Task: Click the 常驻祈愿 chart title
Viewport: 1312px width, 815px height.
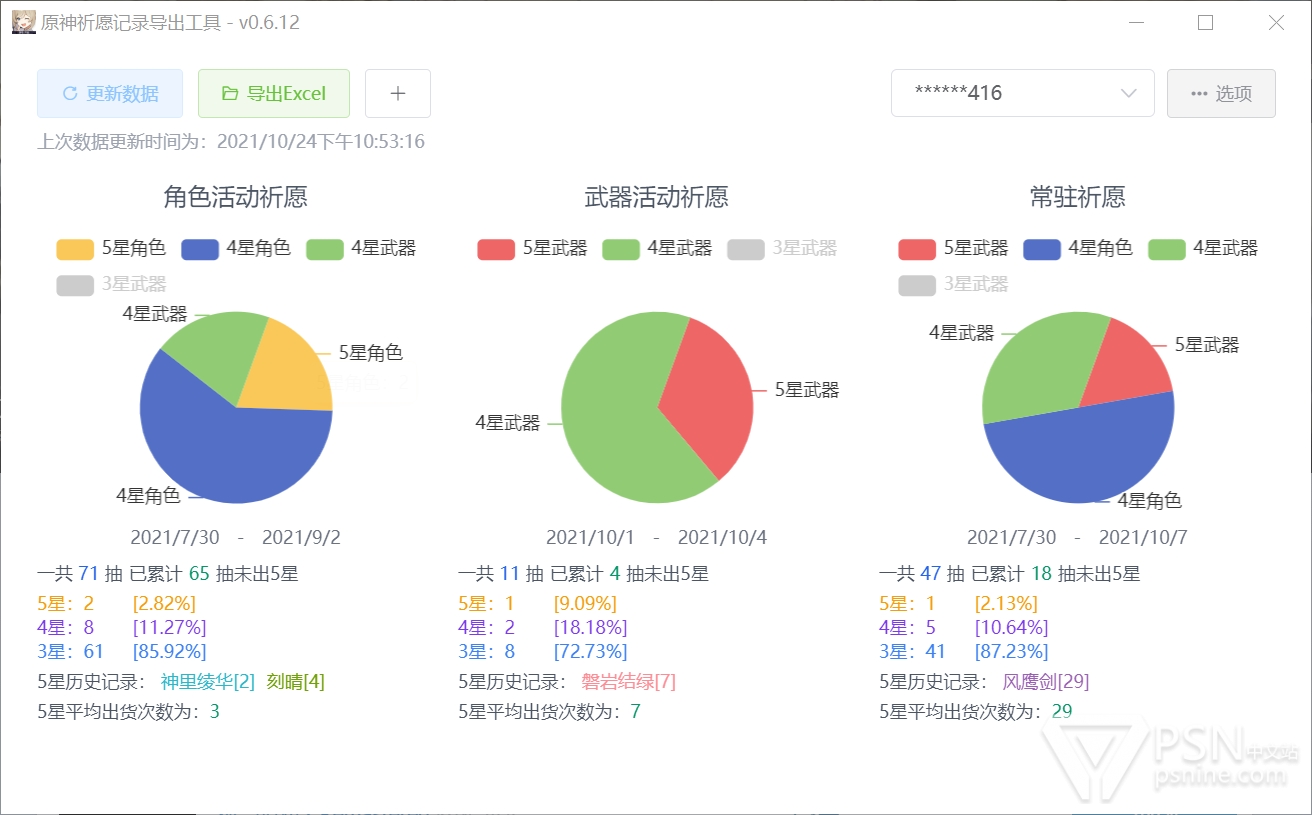Action: coord(1078,197)
